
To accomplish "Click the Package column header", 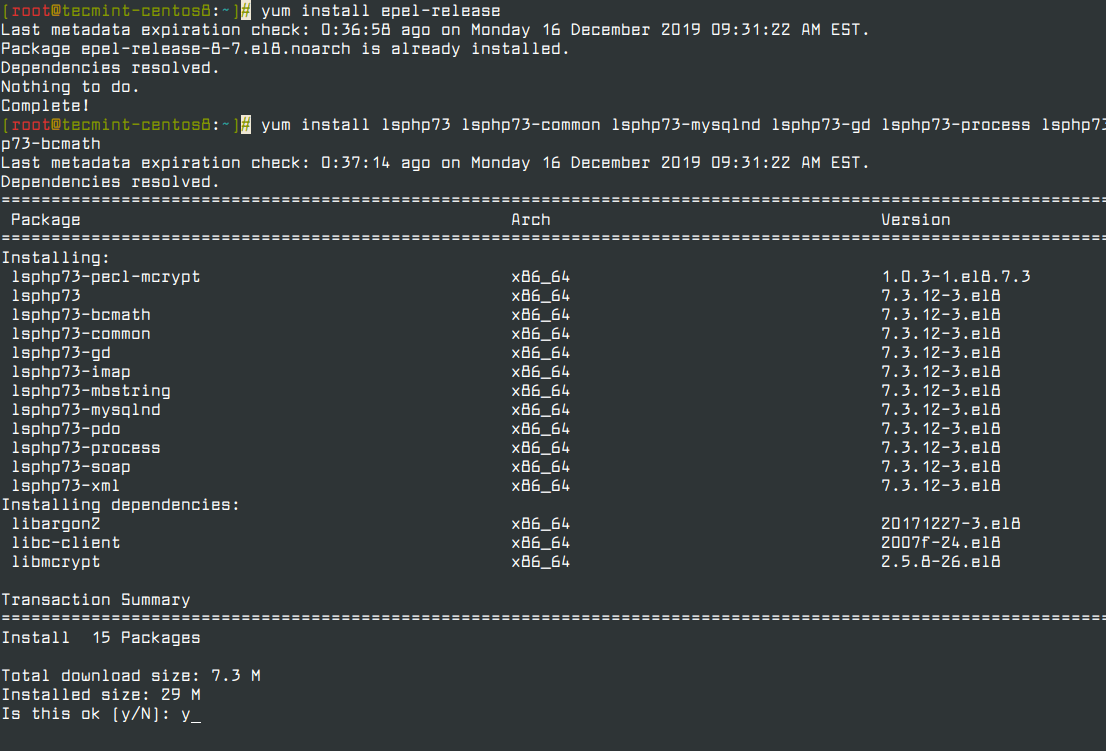I will coord(46,220).
